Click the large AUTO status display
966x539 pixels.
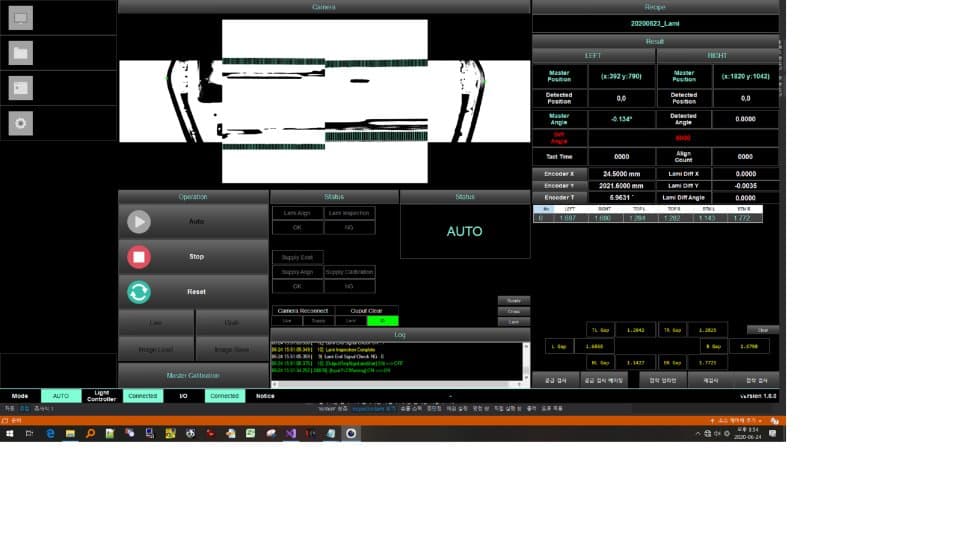pos(465,232)
